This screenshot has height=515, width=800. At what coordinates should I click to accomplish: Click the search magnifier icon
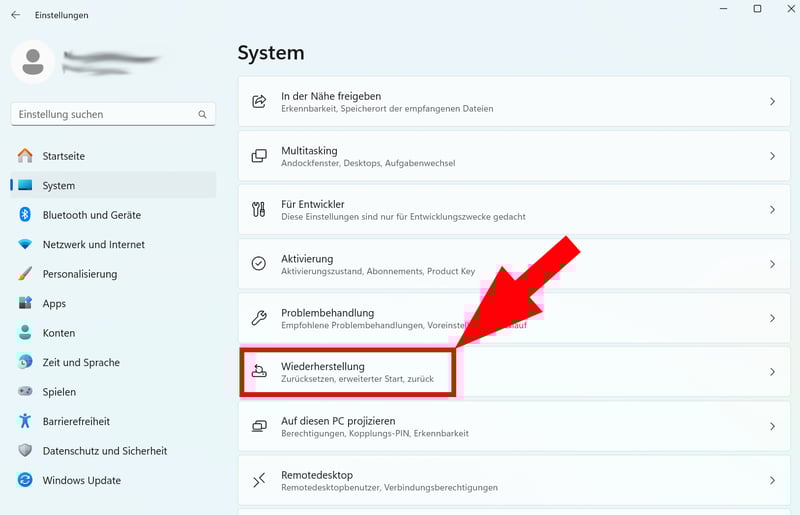click(203, 115)
